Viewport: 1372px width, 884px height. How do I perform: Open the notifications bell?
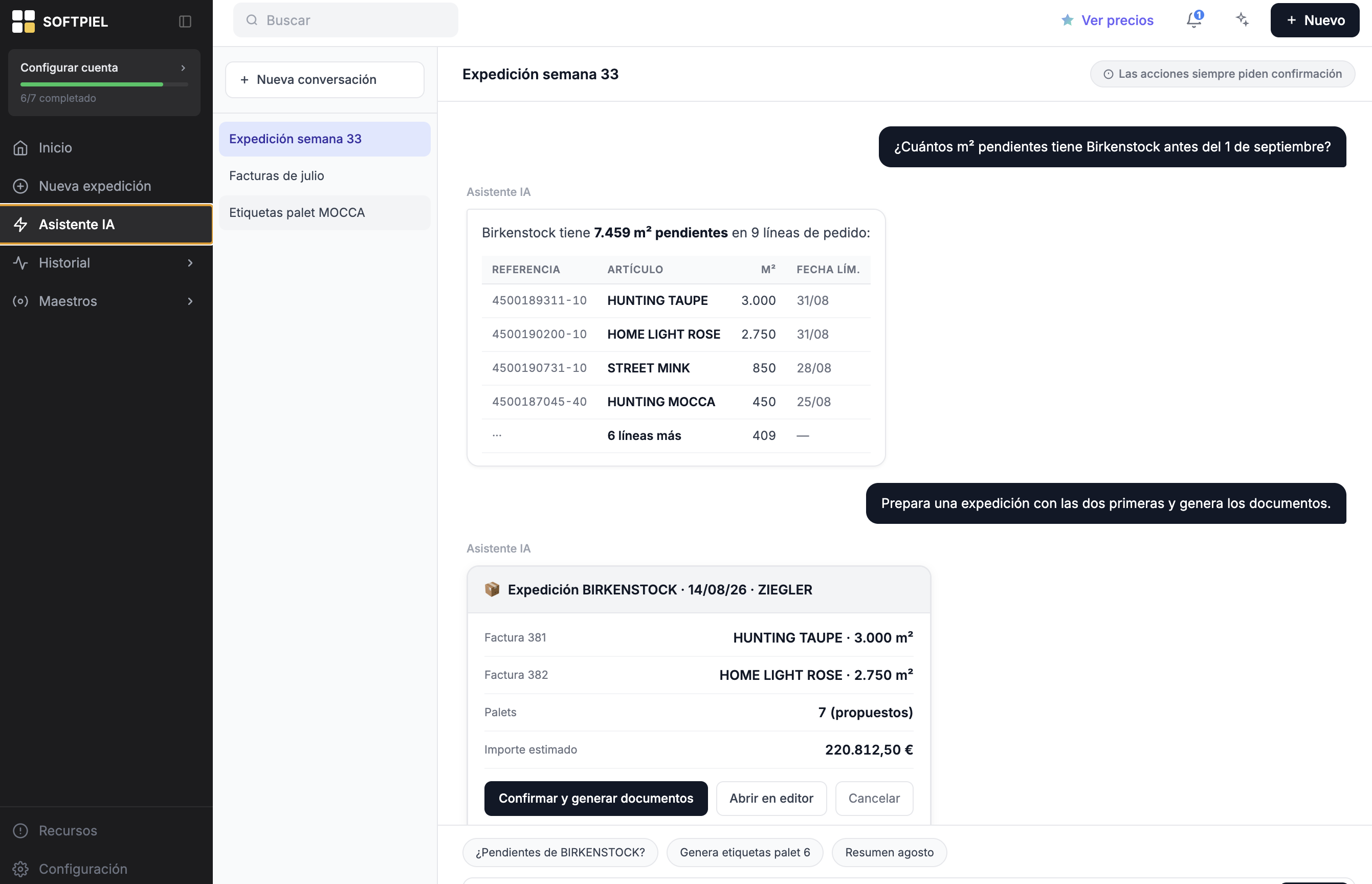pos(1194,20)
